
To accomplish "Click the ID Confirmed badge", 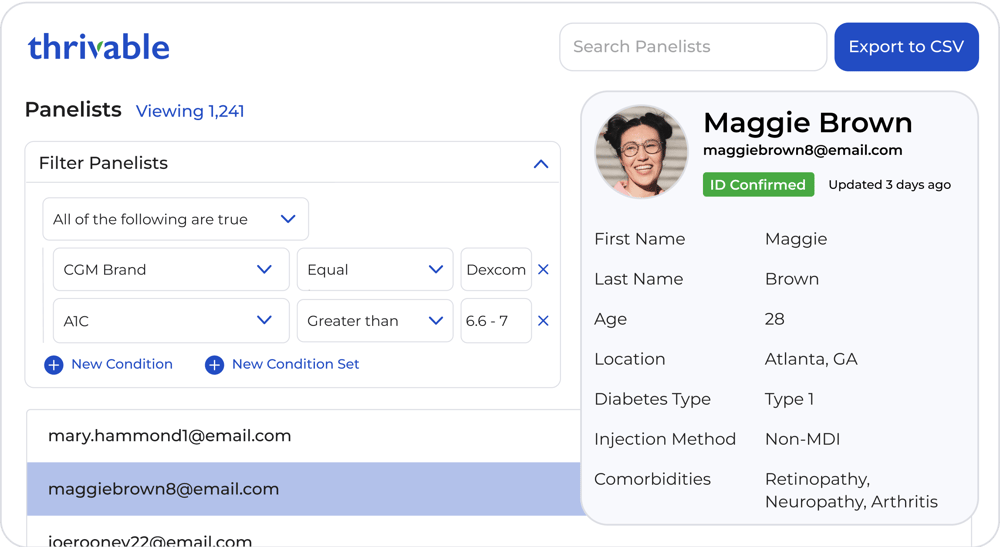I will click(x=758, y=185).
